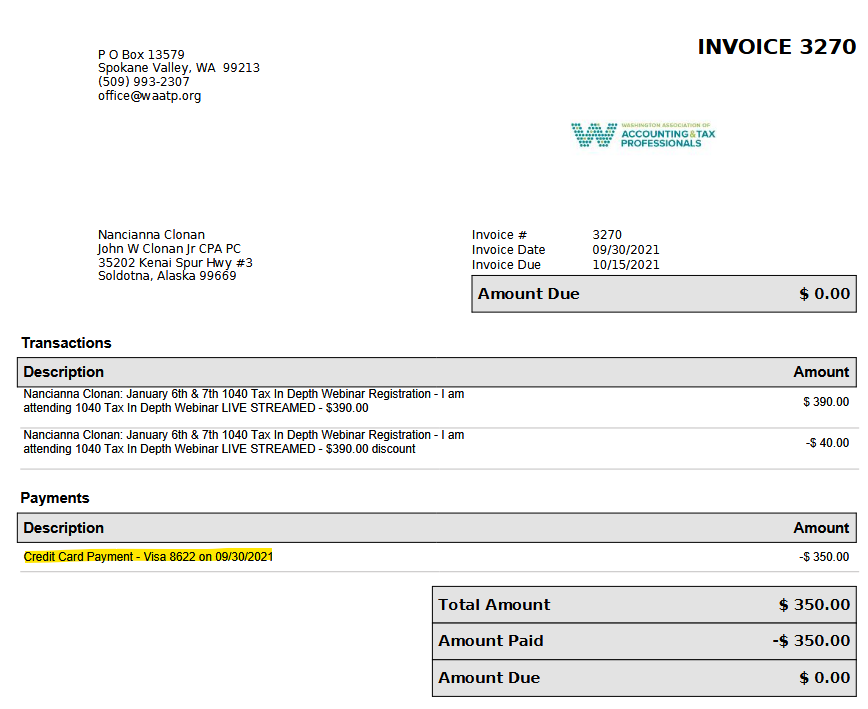Select the invoice due date 10/15/2021
The width and height of the screenshot is (868, 709).
[625, 265]
